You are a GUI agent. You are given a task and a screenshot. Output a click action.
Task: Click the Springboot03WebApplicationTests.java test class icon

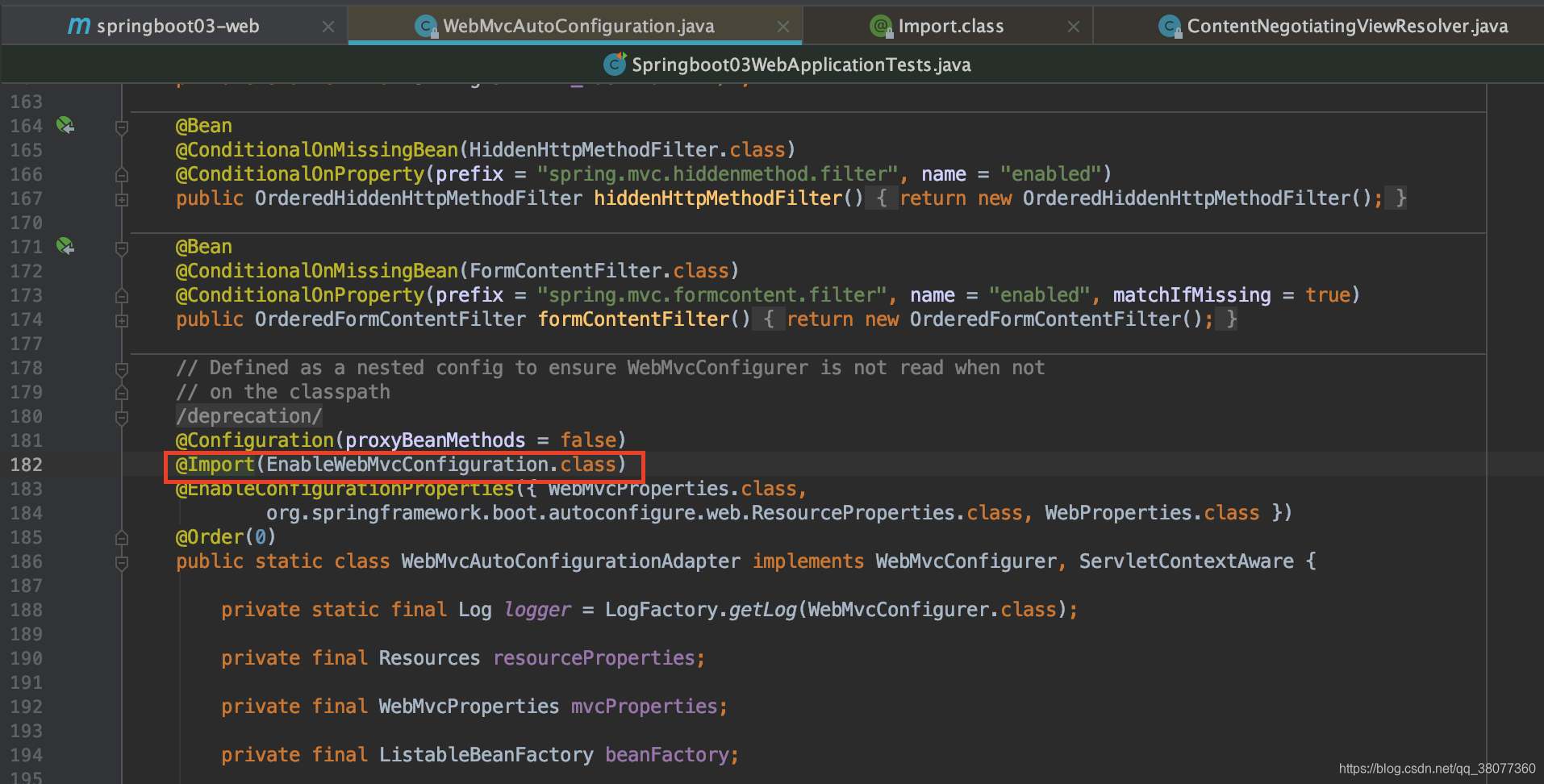point(616,64)
